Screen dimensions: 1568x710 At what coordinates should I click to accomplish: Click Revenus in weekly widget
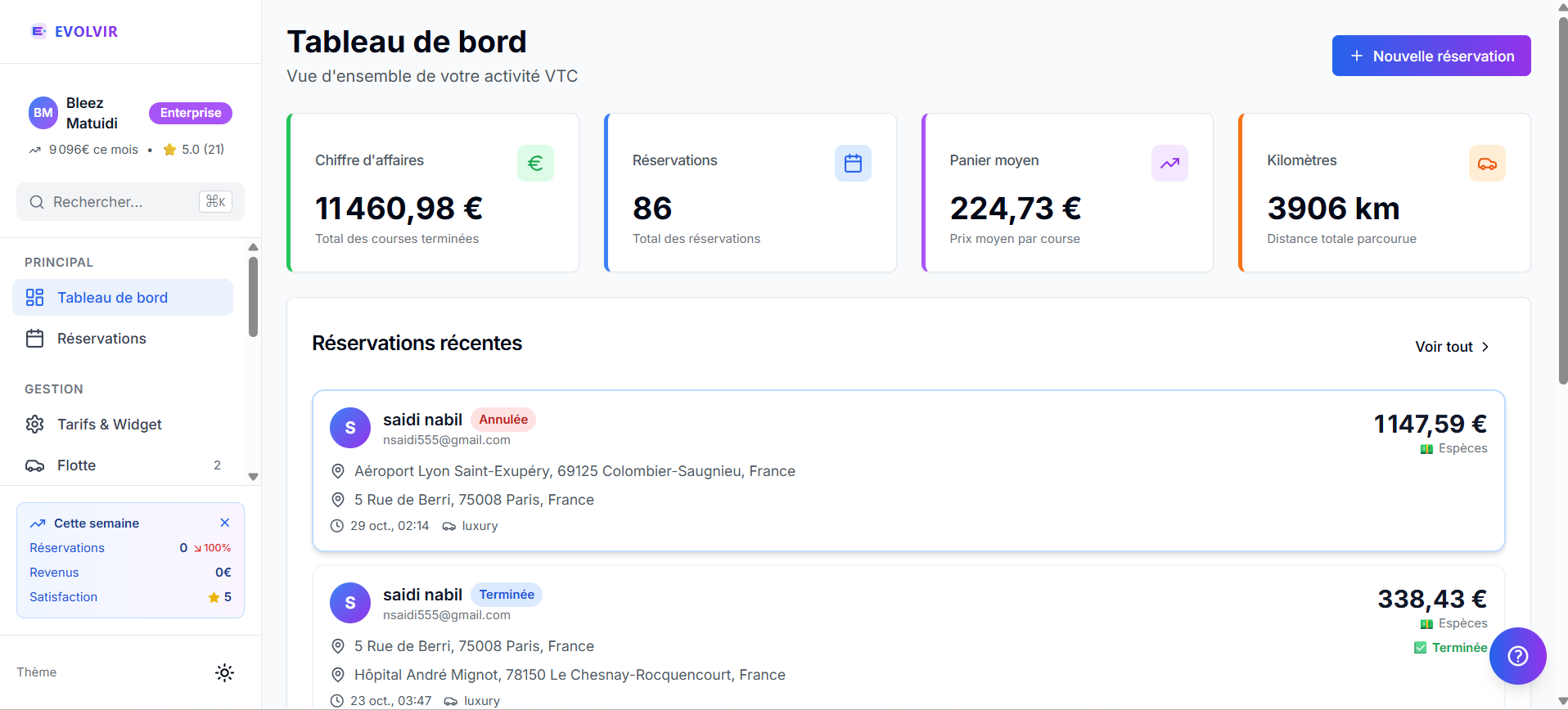[x=54, y=573]
